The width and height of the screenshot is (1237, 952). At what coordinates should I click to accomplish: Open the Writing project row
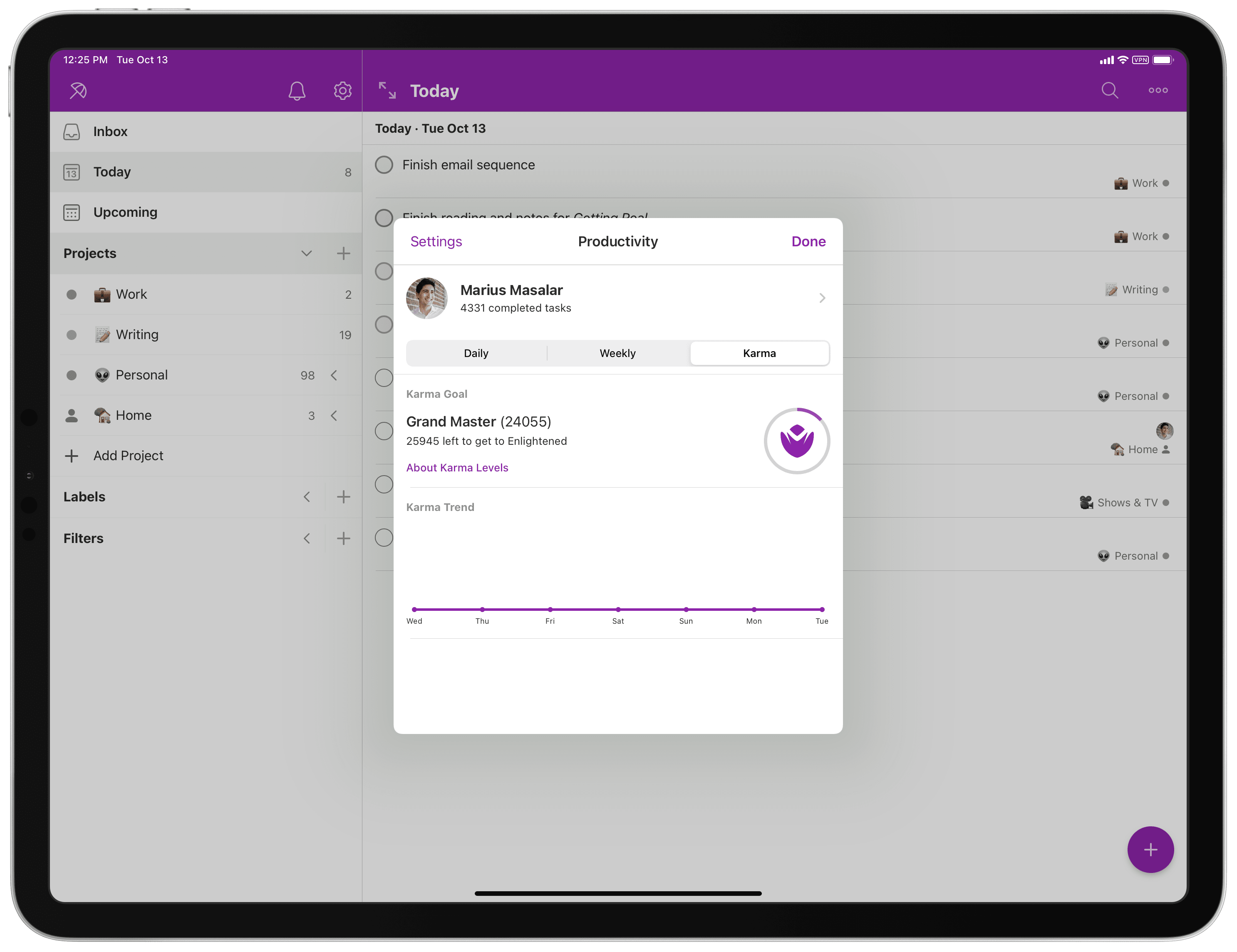coord(206,335)
